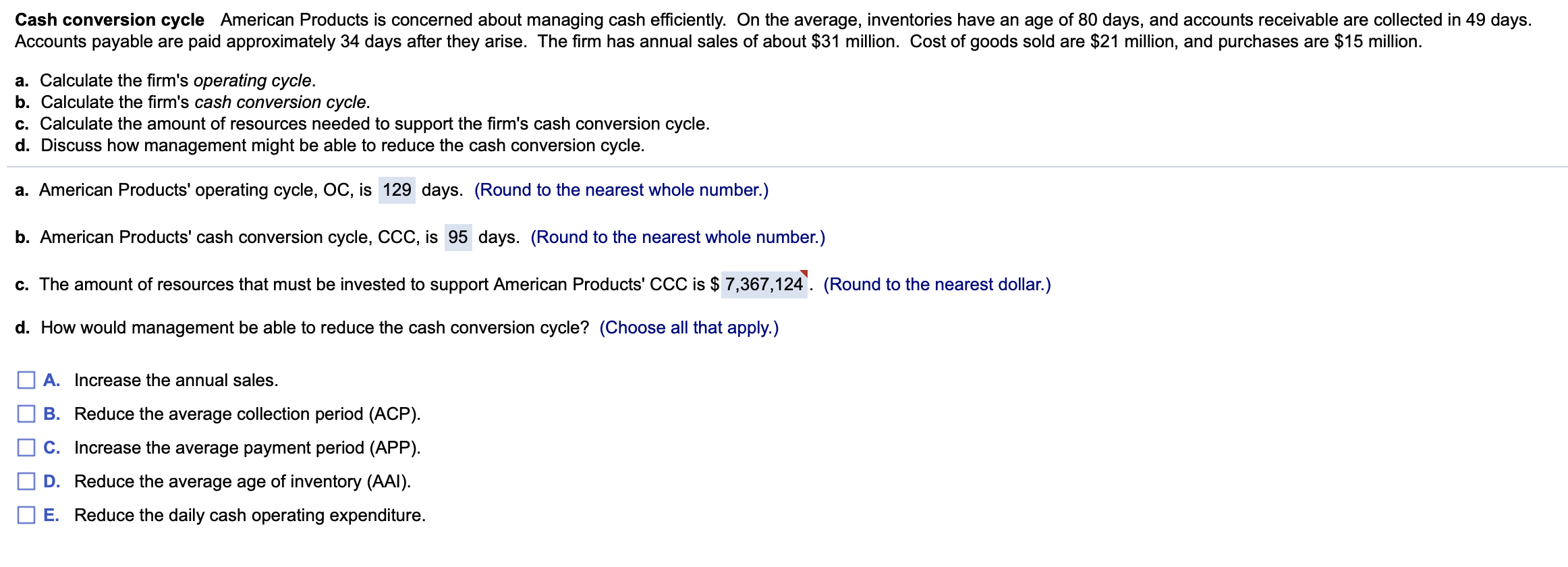Click the italic text "operating cycle" in part a
Screen dimensions: 1568x567
(252, 80)
